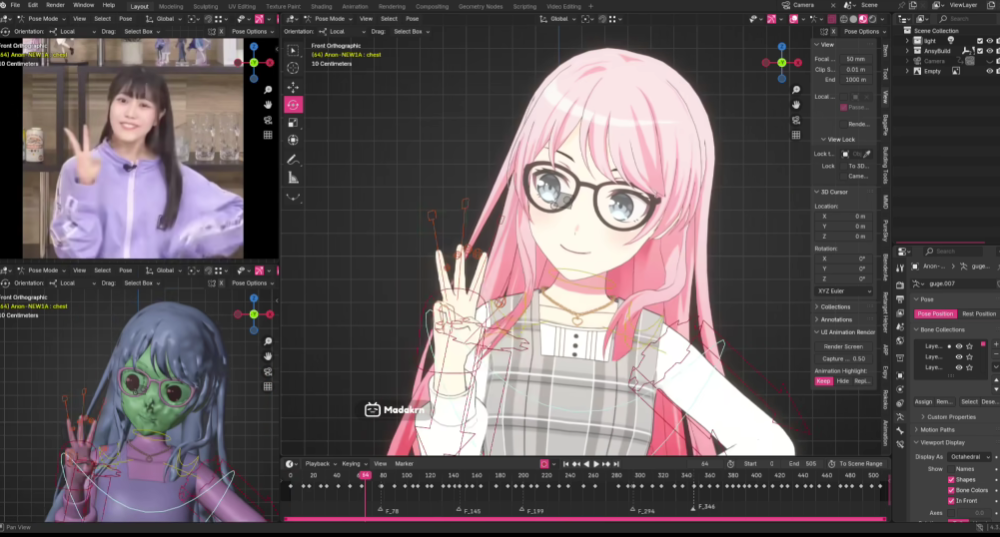This screenshot has width=1000, height=537.
Task: Click the Render Screen button
Action: click(x=843, y=346)
